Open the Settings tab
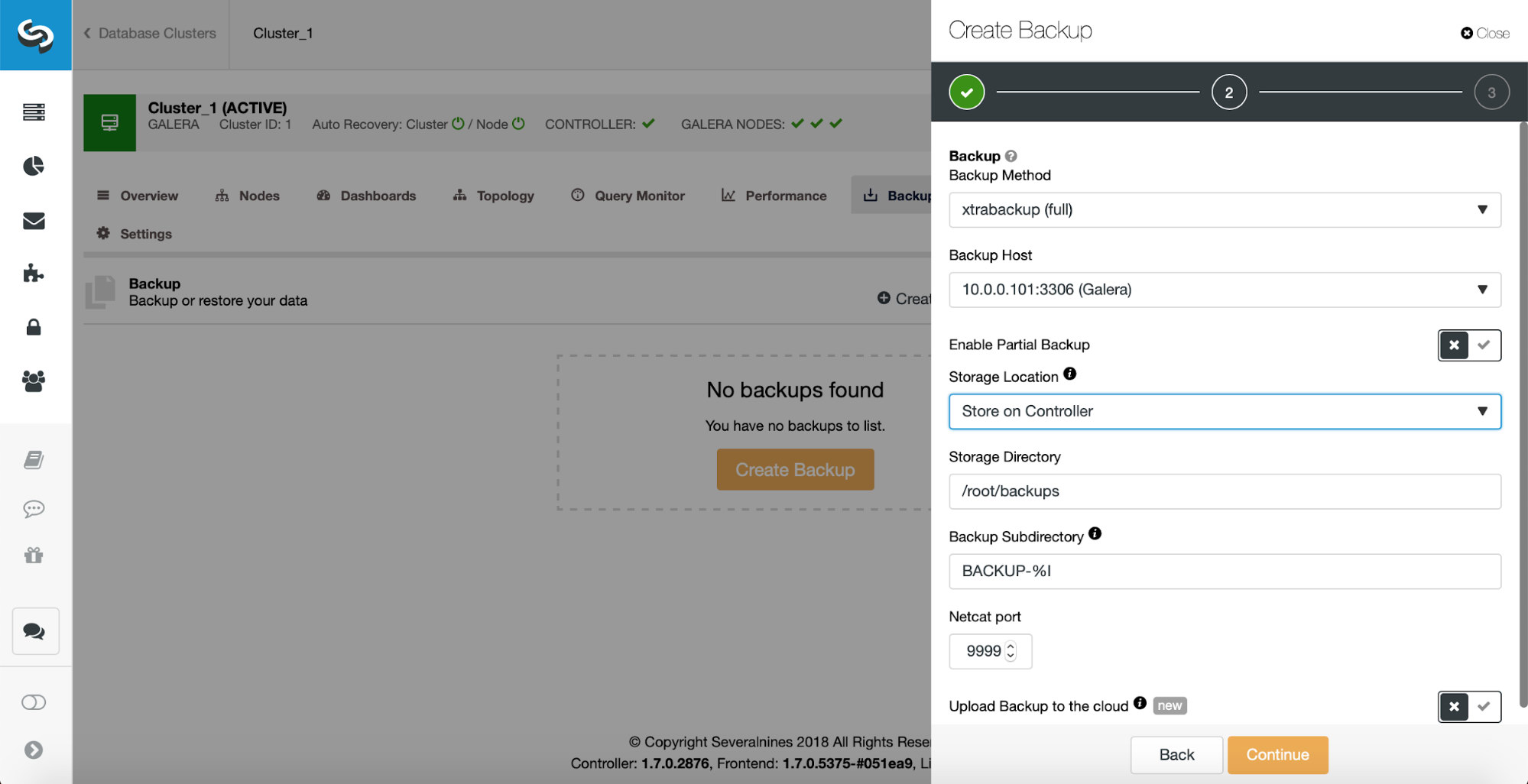 [x=135, y=234]
